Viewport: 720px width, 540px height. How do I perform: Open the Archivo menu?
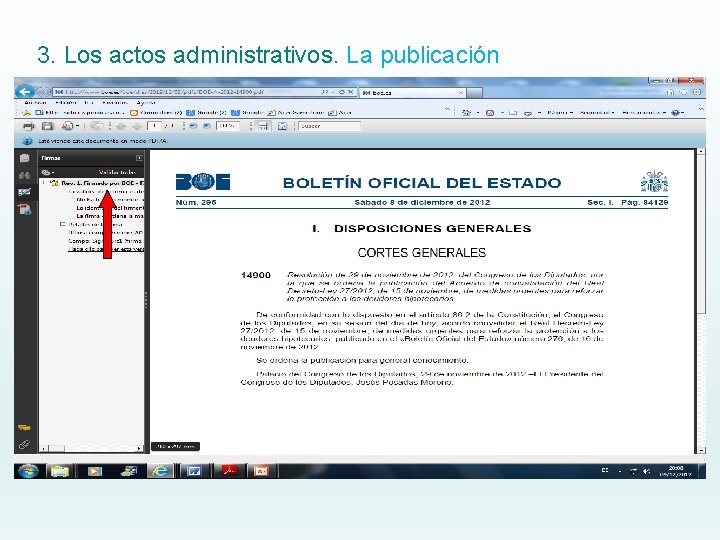tap(35, 102)
